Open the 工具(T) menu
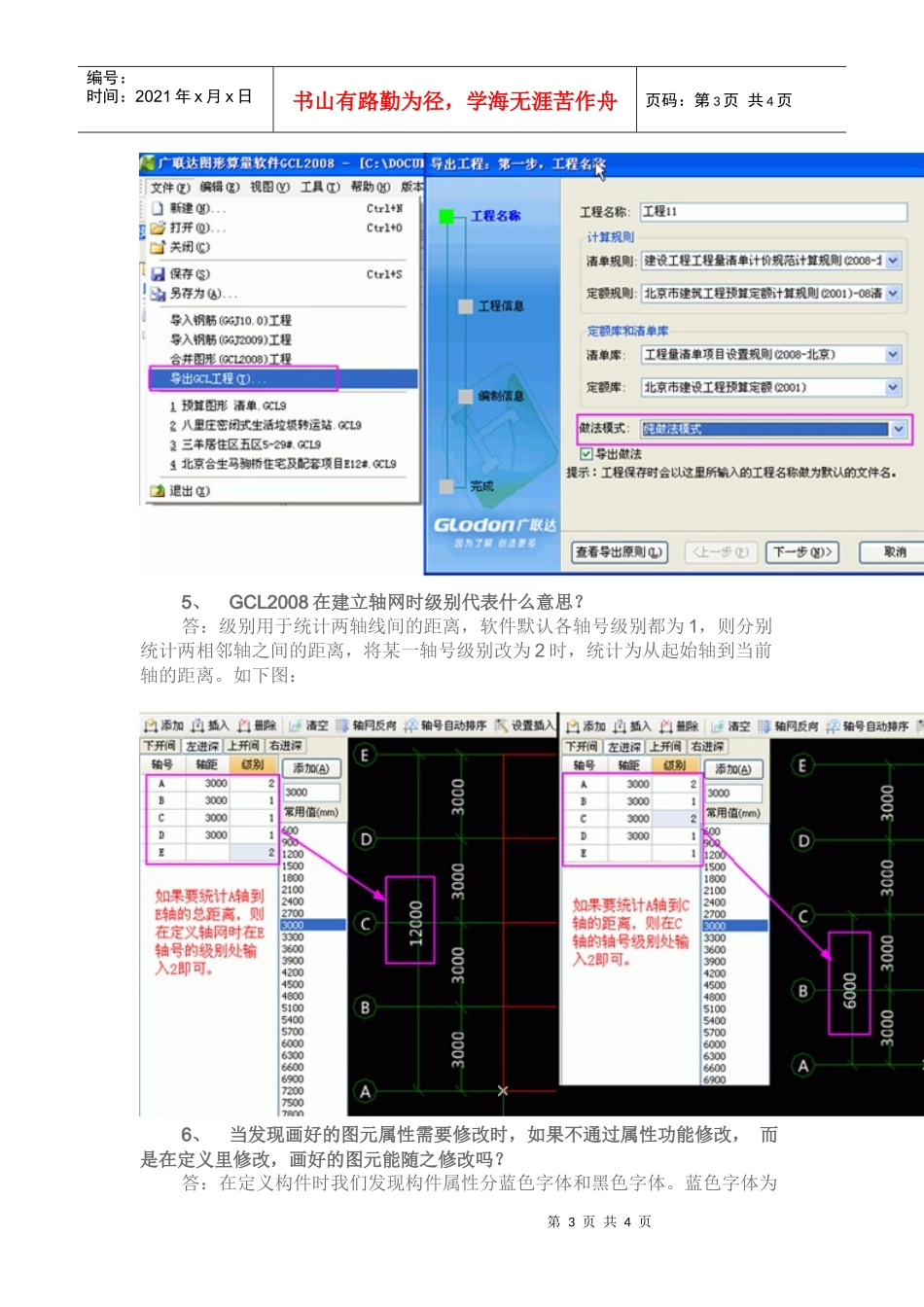 point(320,188)
